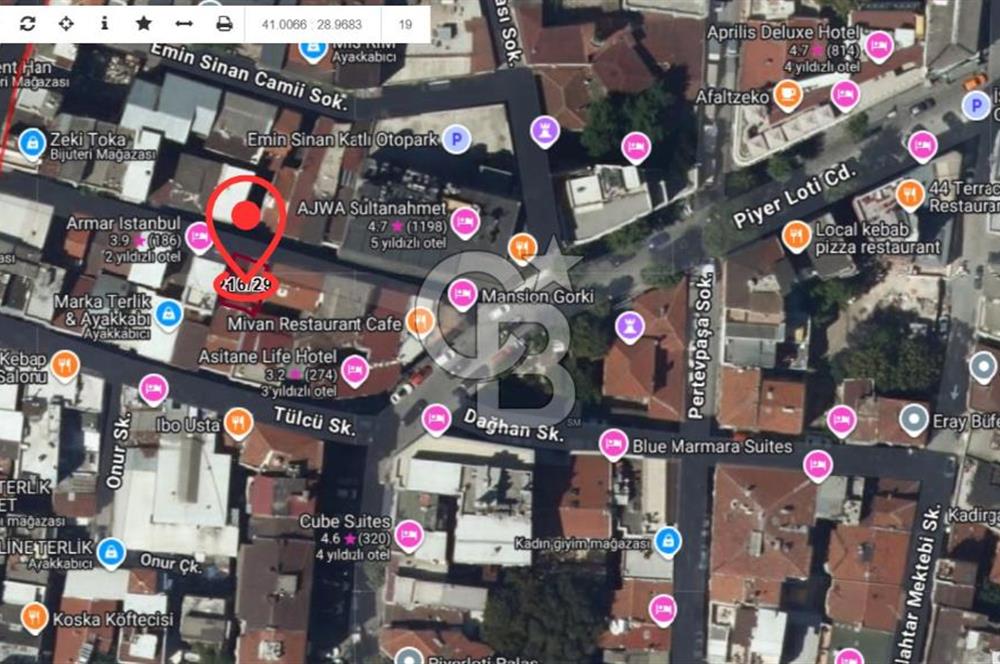Open the Zeki Toka shop marker
Screen dimensions: 1000x664
click(x=32, y=144)
